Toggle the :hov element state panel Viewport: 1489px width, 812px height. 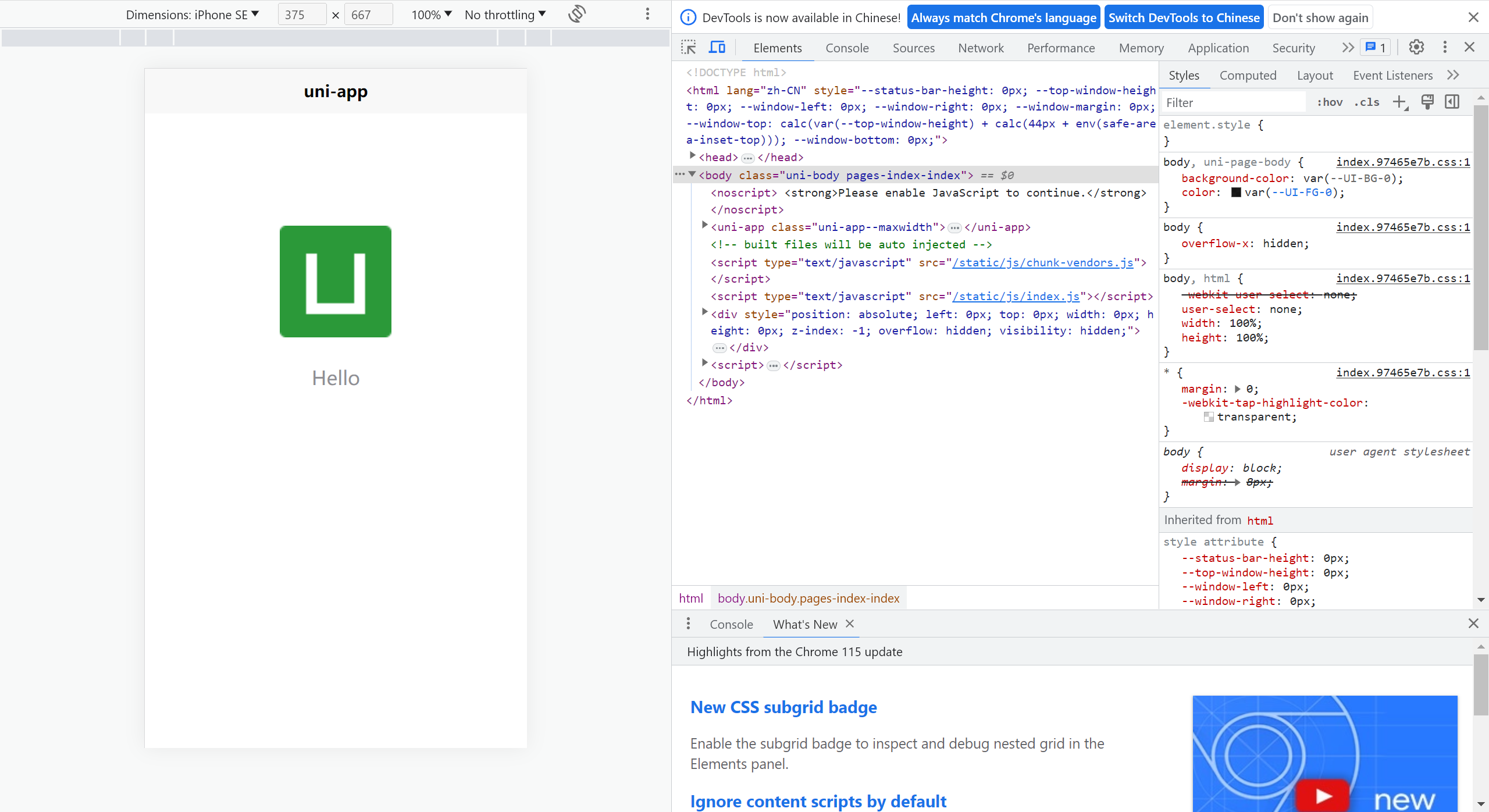point(1330,102)
